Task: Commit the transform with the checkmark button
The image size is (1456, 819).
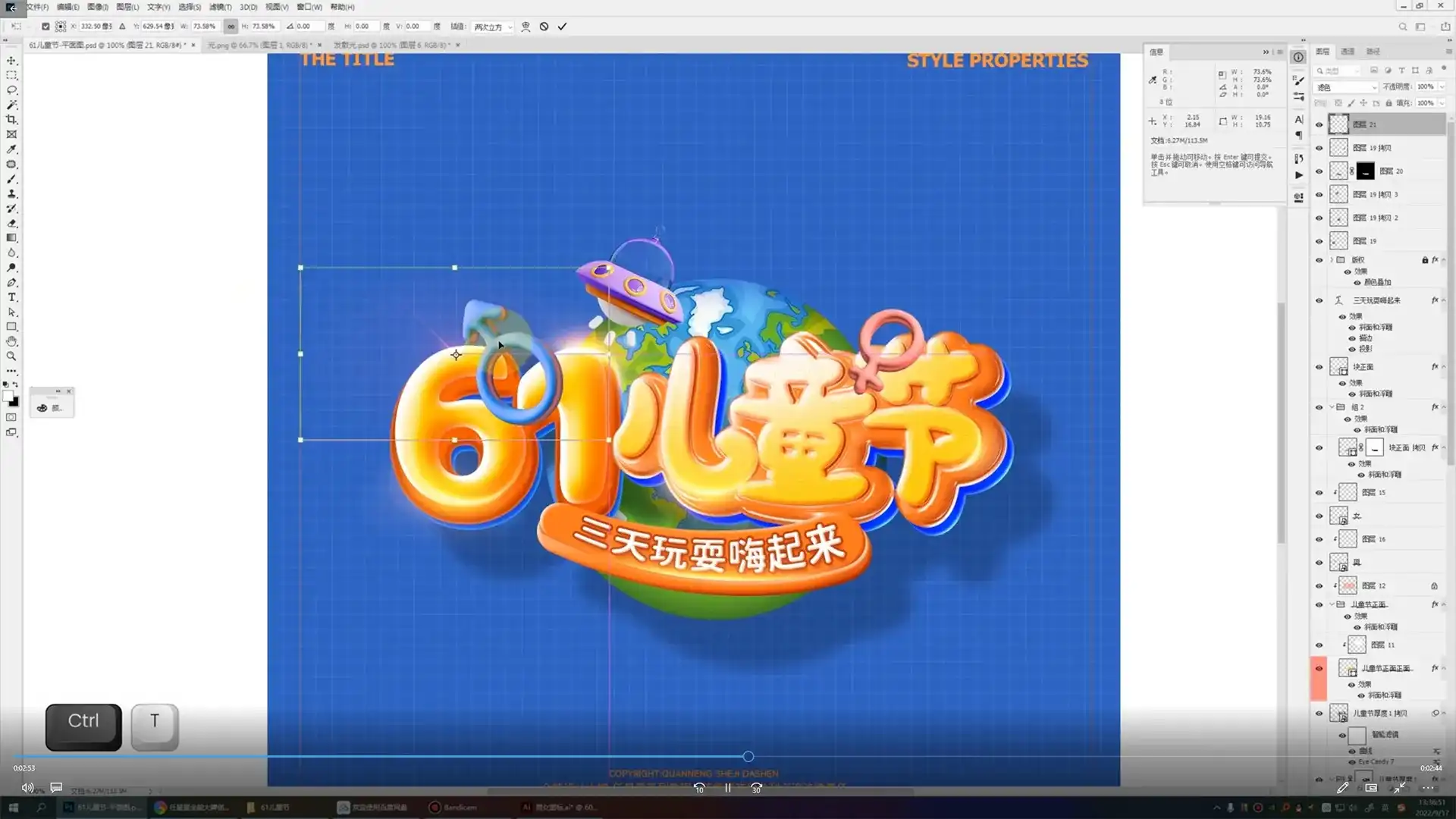Action: (562, 27)
